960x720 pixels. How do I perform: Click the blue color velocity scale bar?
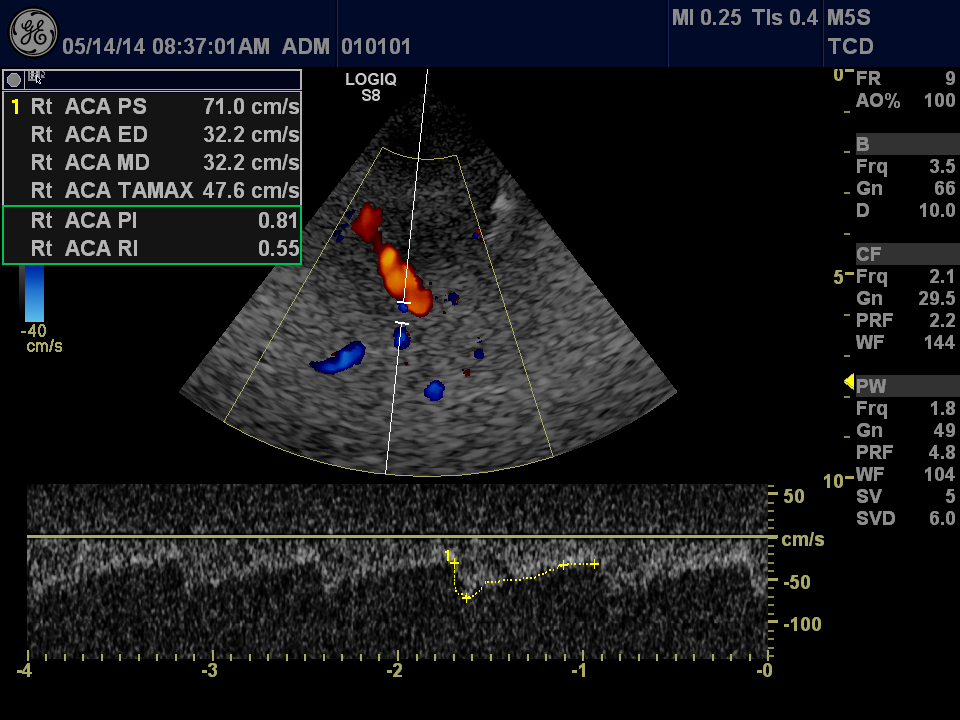(x=33, y=295)
